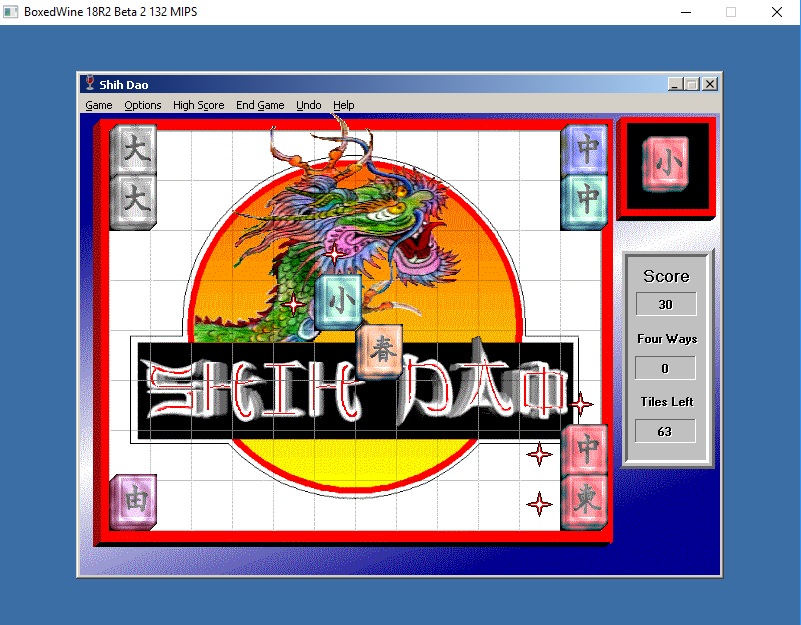
Task: Click the End Game menu item
Action: pyautogui.click(x=260, y=105)
